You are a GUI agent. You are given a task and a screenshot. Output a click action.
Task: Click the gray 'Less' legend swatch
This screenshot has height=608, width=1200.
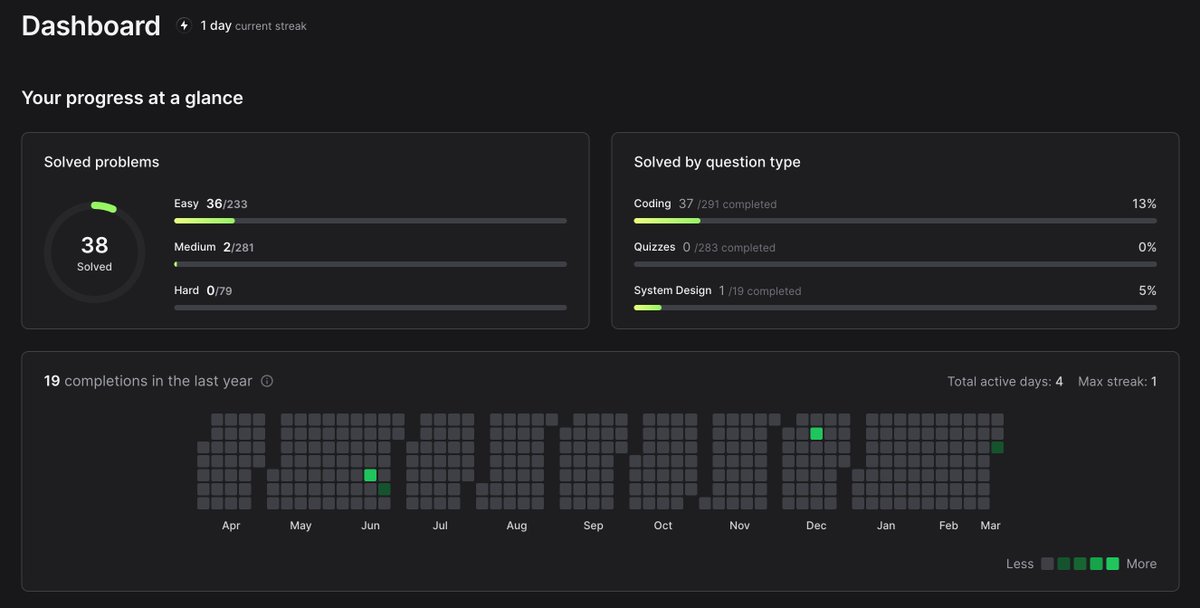point(1047,564)
